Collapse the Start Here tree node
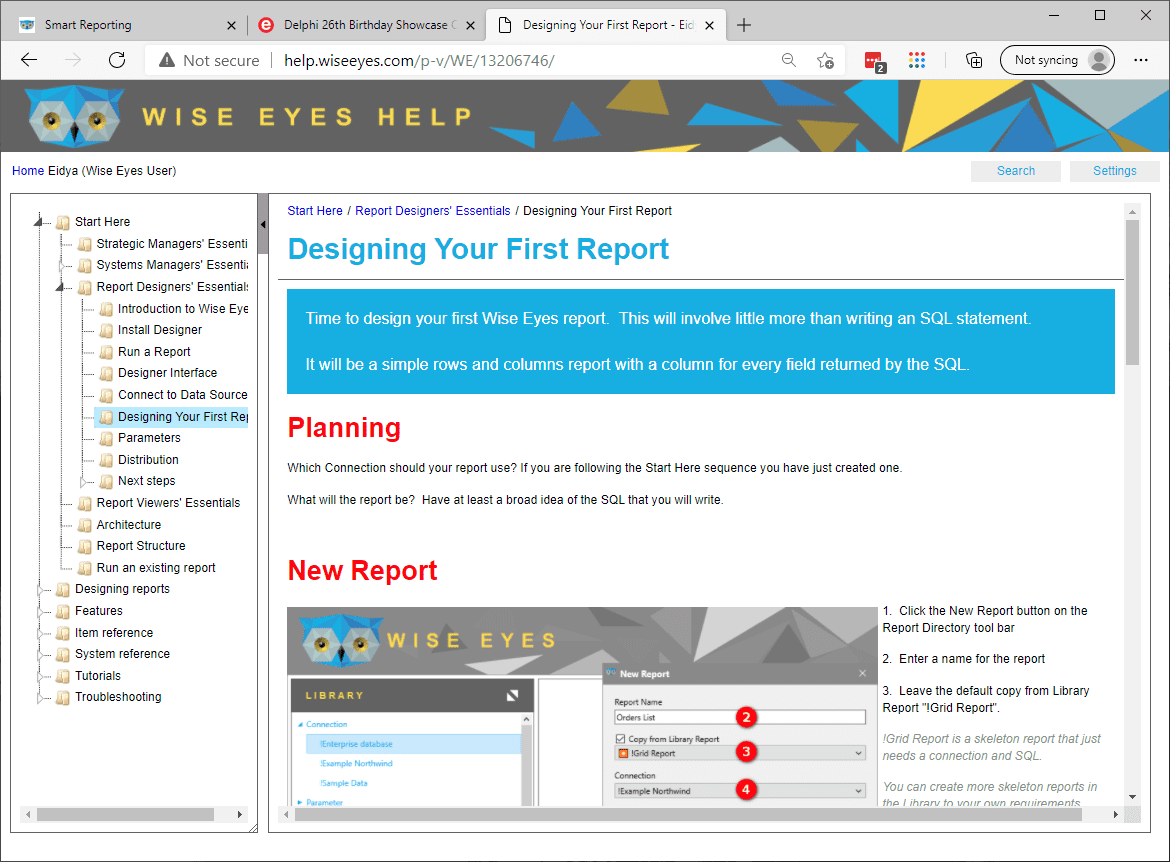This screenshot has height=862, width=1170. 39,222
